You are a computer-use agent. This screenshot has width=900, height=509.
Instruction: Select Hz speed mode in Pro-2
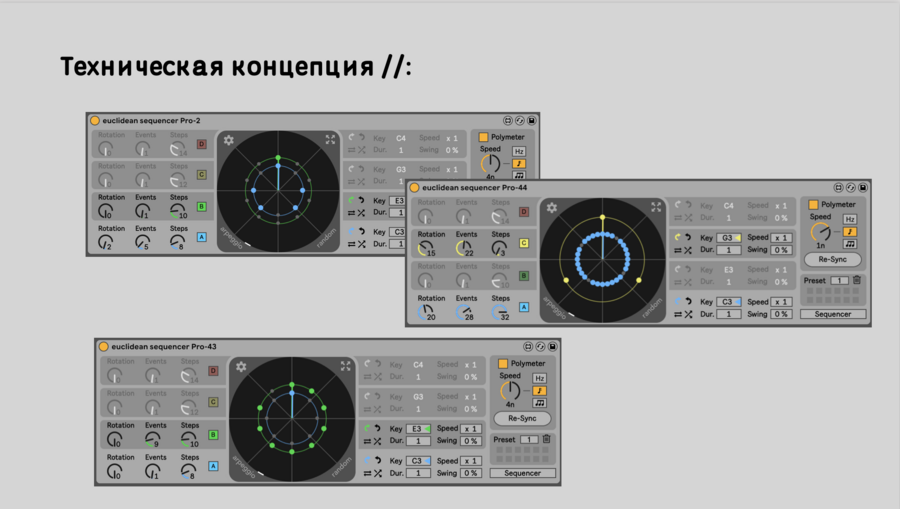pos(519,151)
